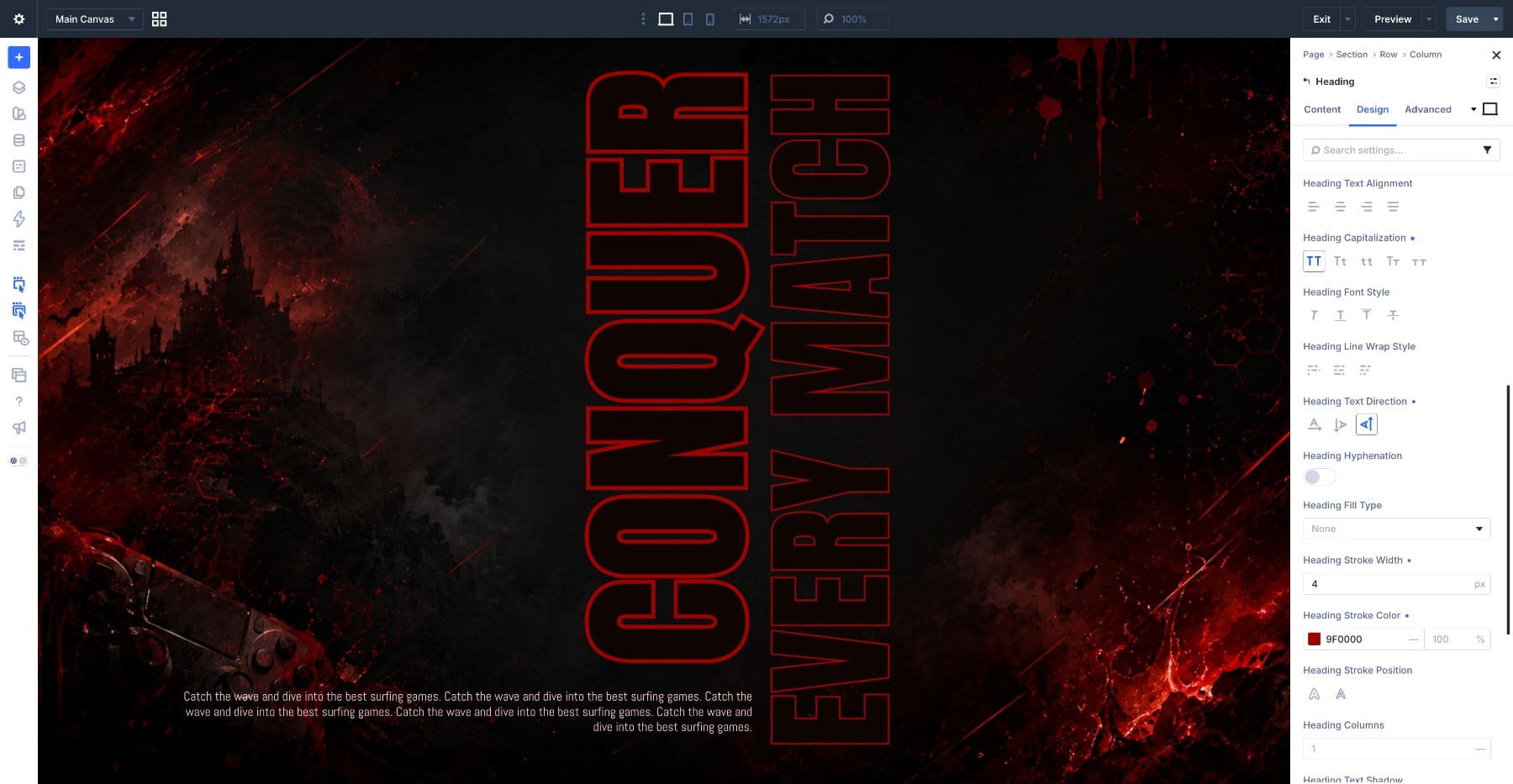
Task: Open the Main Canvas dropdown
Action: click(x=95, y=18)
